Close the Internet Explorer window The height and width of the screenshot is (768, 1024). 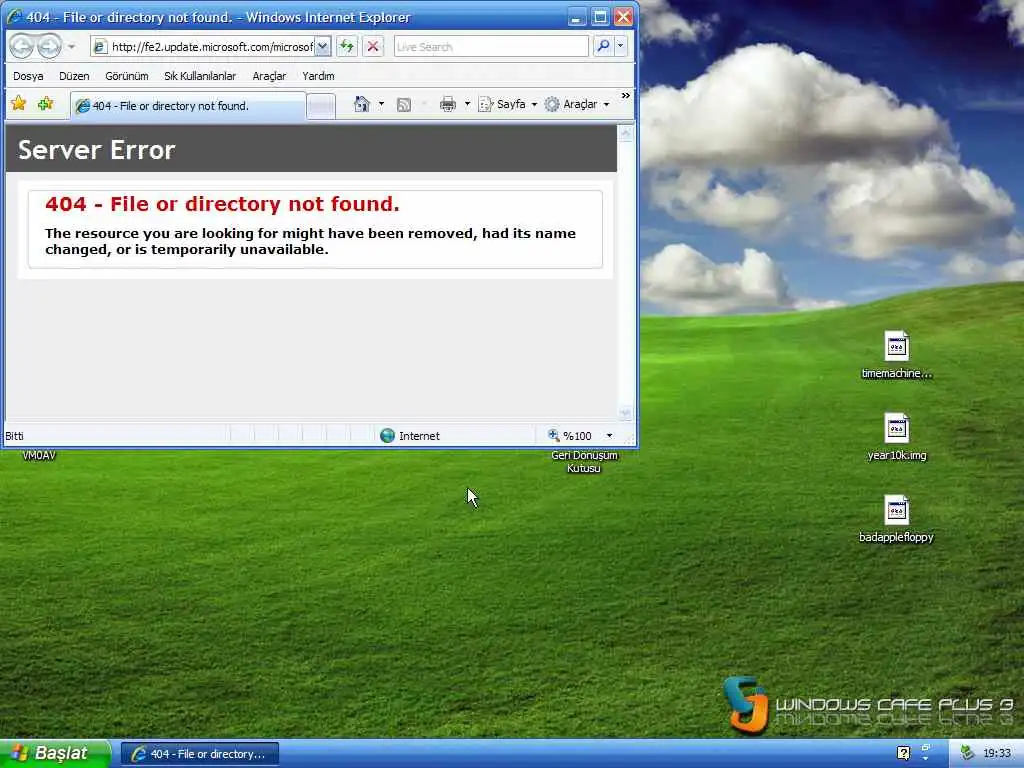(x=624, y=16)
